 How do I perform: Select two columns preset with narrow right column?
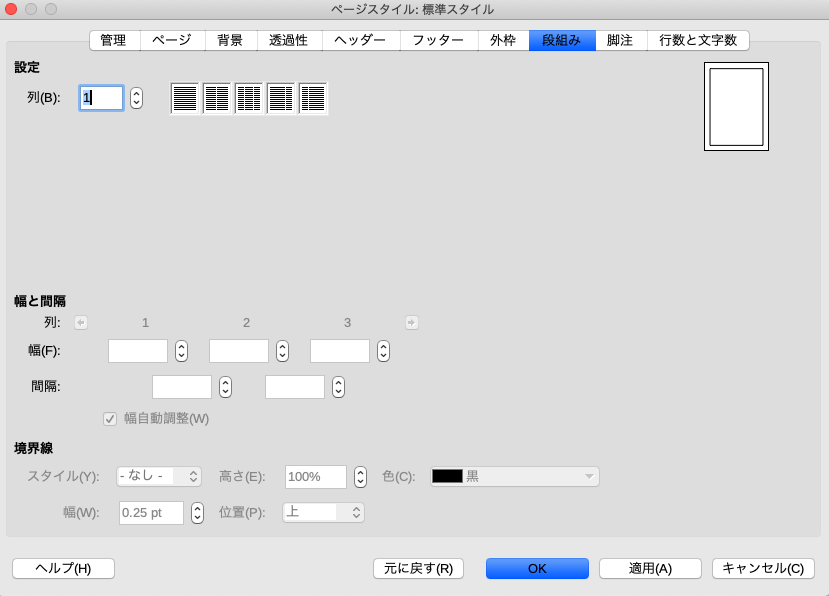(281, 98)
